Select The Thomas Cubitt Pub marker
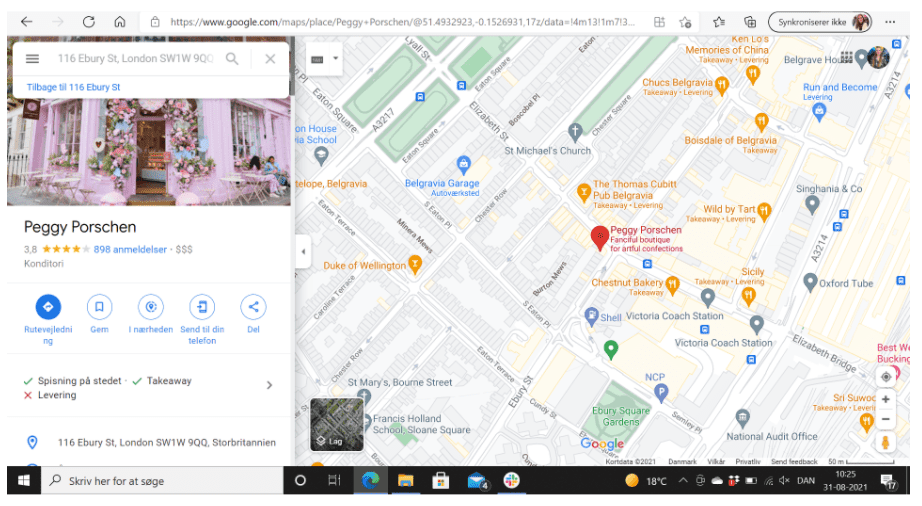 pyautogui.click(x=583, y=192)
